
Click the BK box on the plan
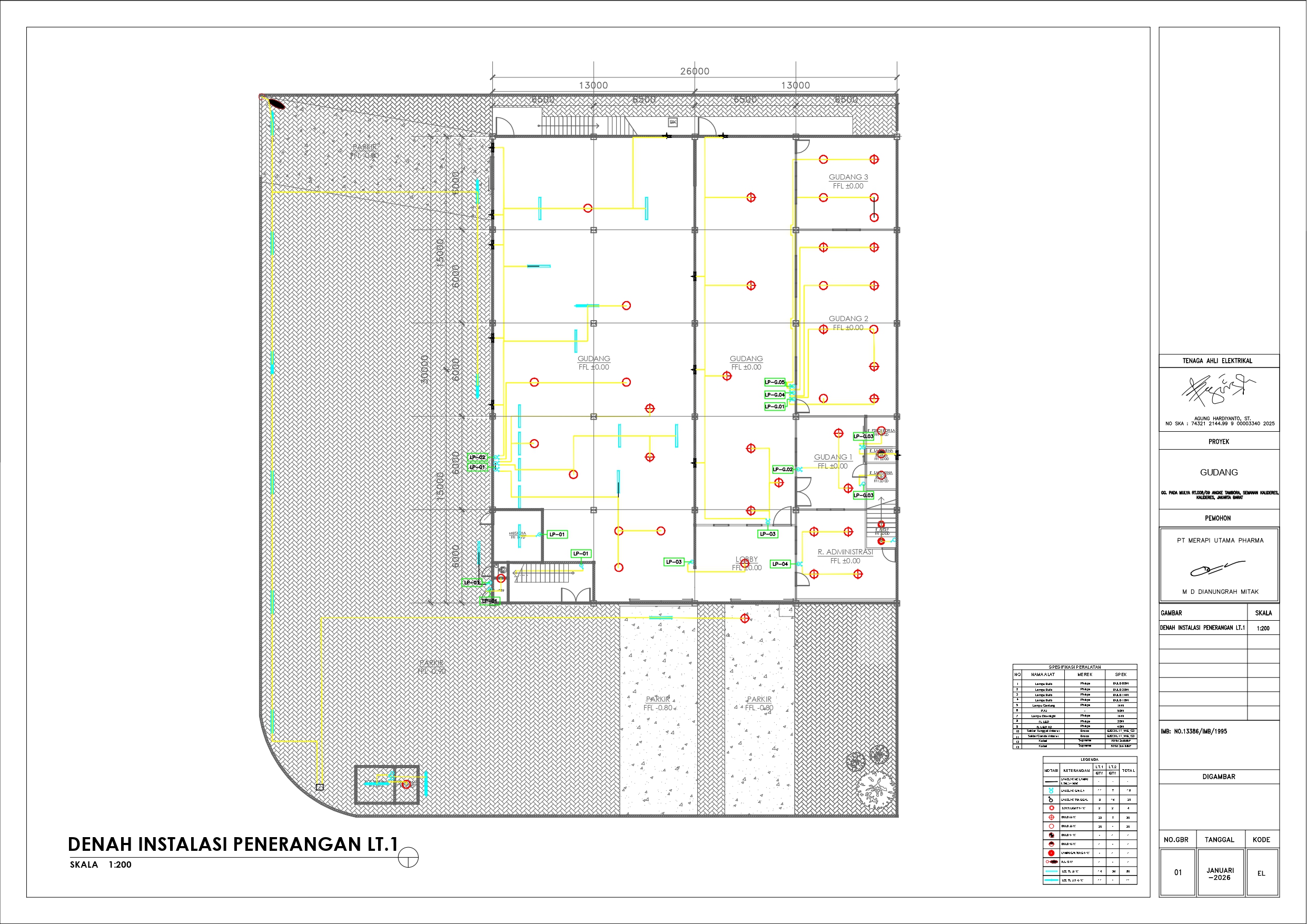point(673,122)
